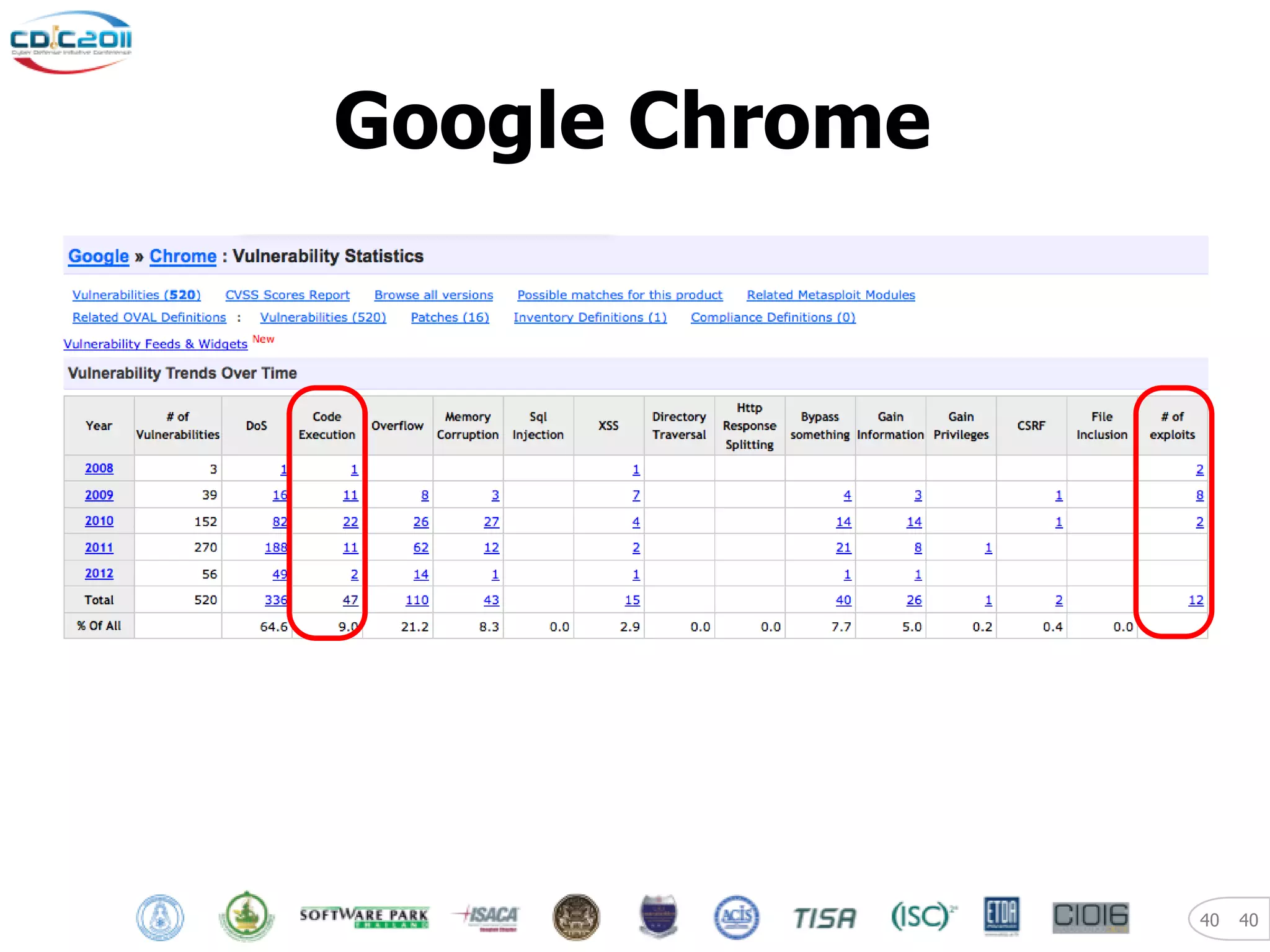This screenshot has width=1270, height=952.
Task: Open Vulnerabilities (520) top link
Action: [136, 295]
